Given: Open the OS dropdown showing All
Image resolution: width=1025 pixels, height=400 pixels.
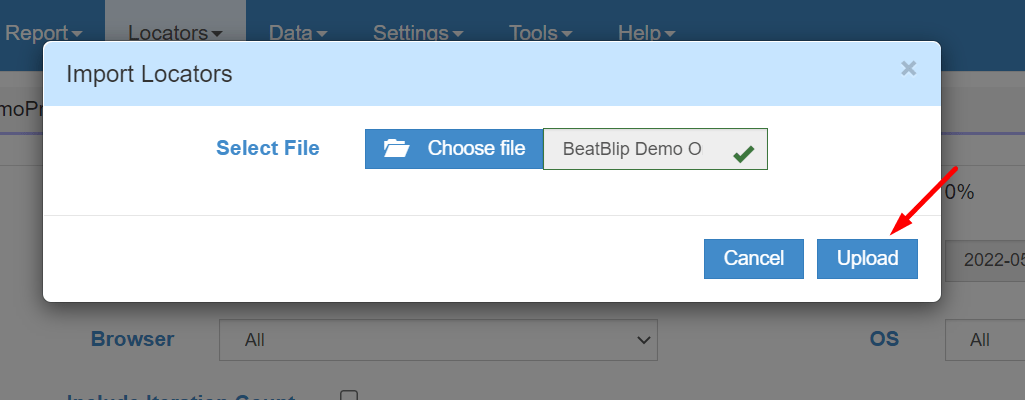Looking at the screenshot, I should pos(984,340).
